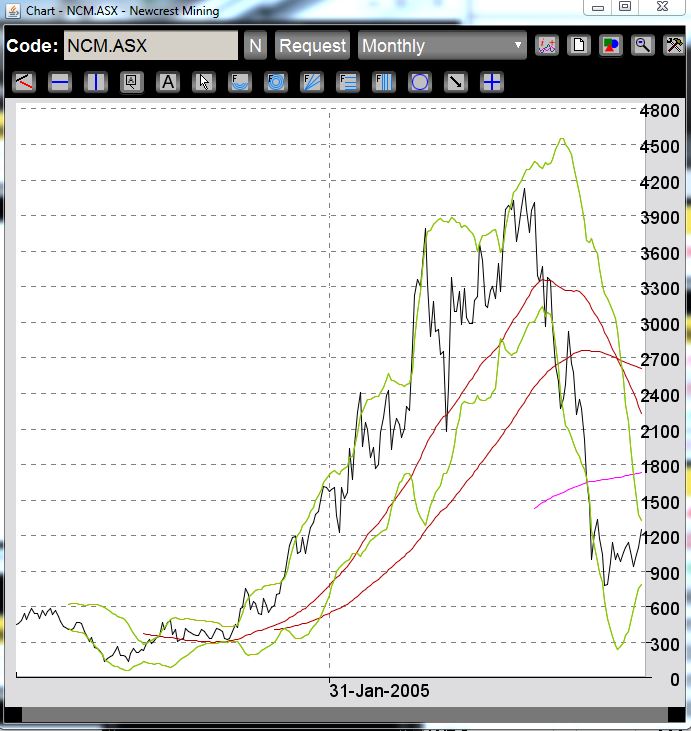Click the Java icon in title bar
Viewport: 691px width, 731px height.
coord(13,10)
